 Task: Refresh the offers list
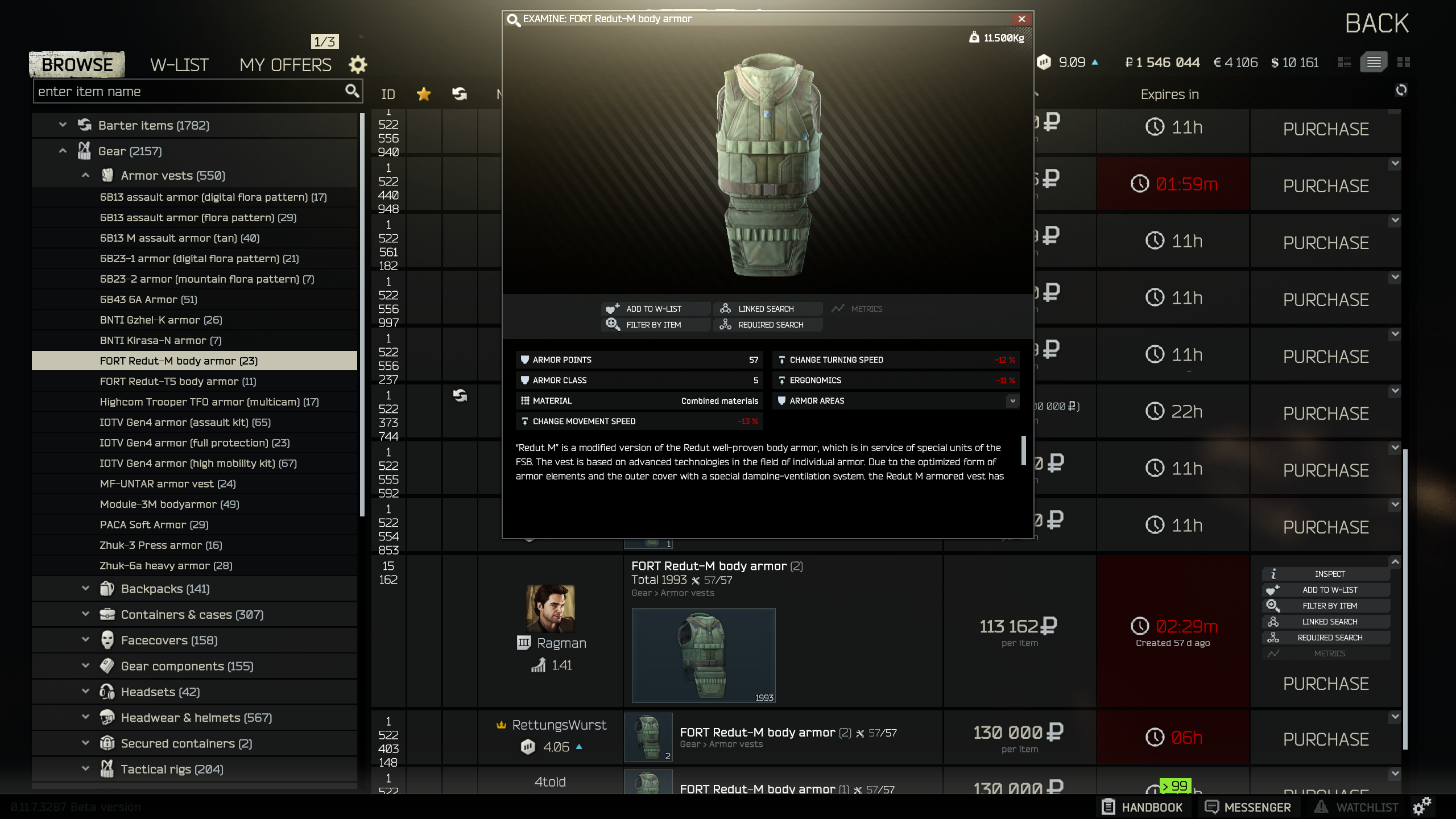click(1401, 90)
